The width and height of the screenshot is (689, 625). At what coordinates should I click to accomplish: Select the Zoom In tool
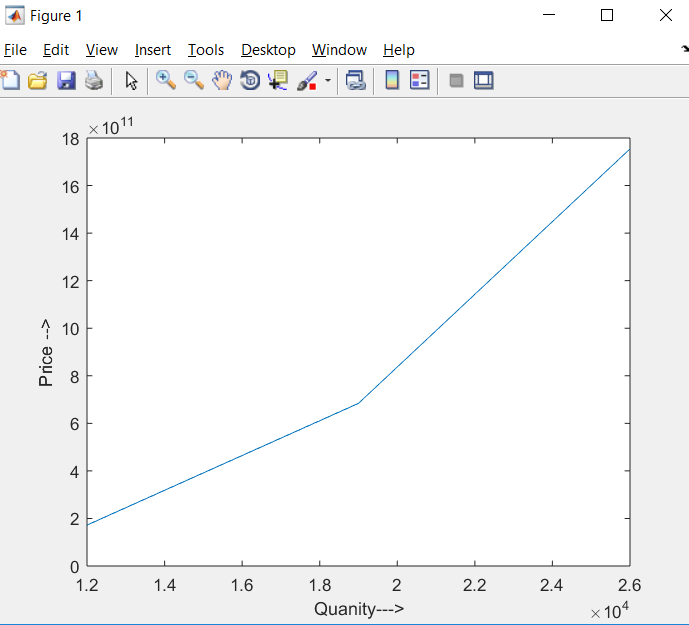pyautogui.click(x=166, y=81)
